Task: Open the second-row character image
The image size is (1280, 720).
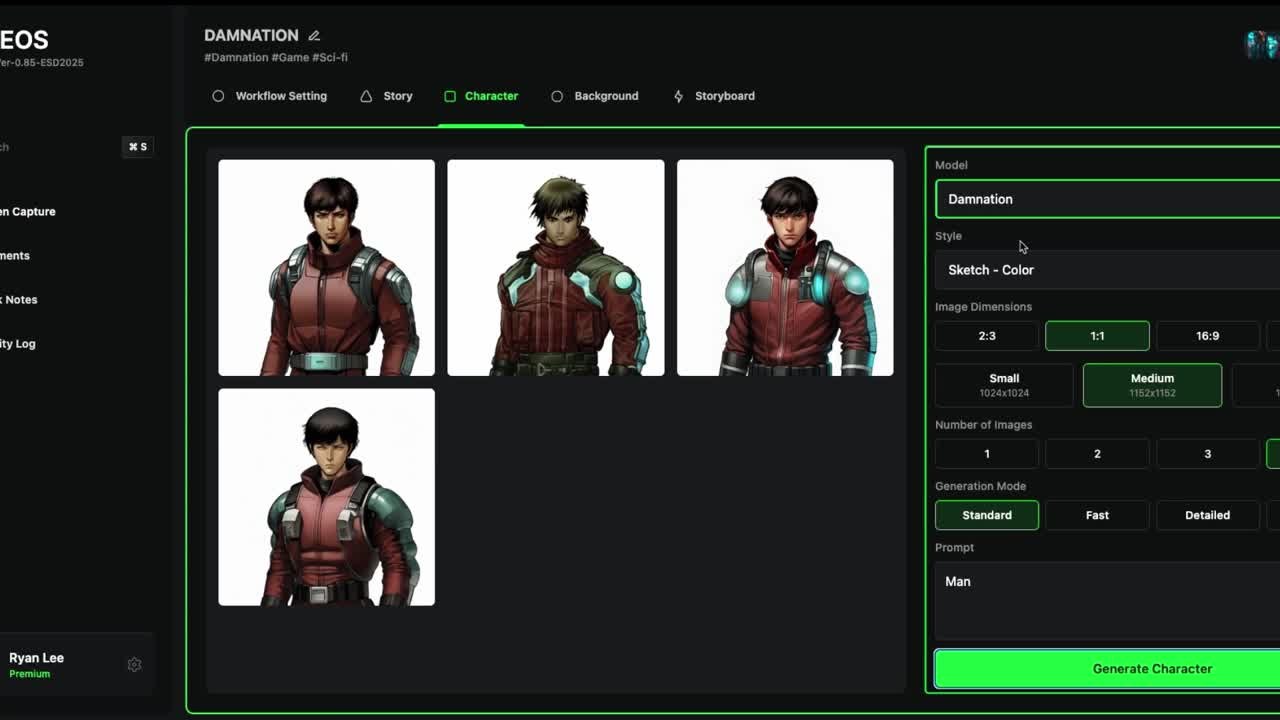Action: [327, 497]
